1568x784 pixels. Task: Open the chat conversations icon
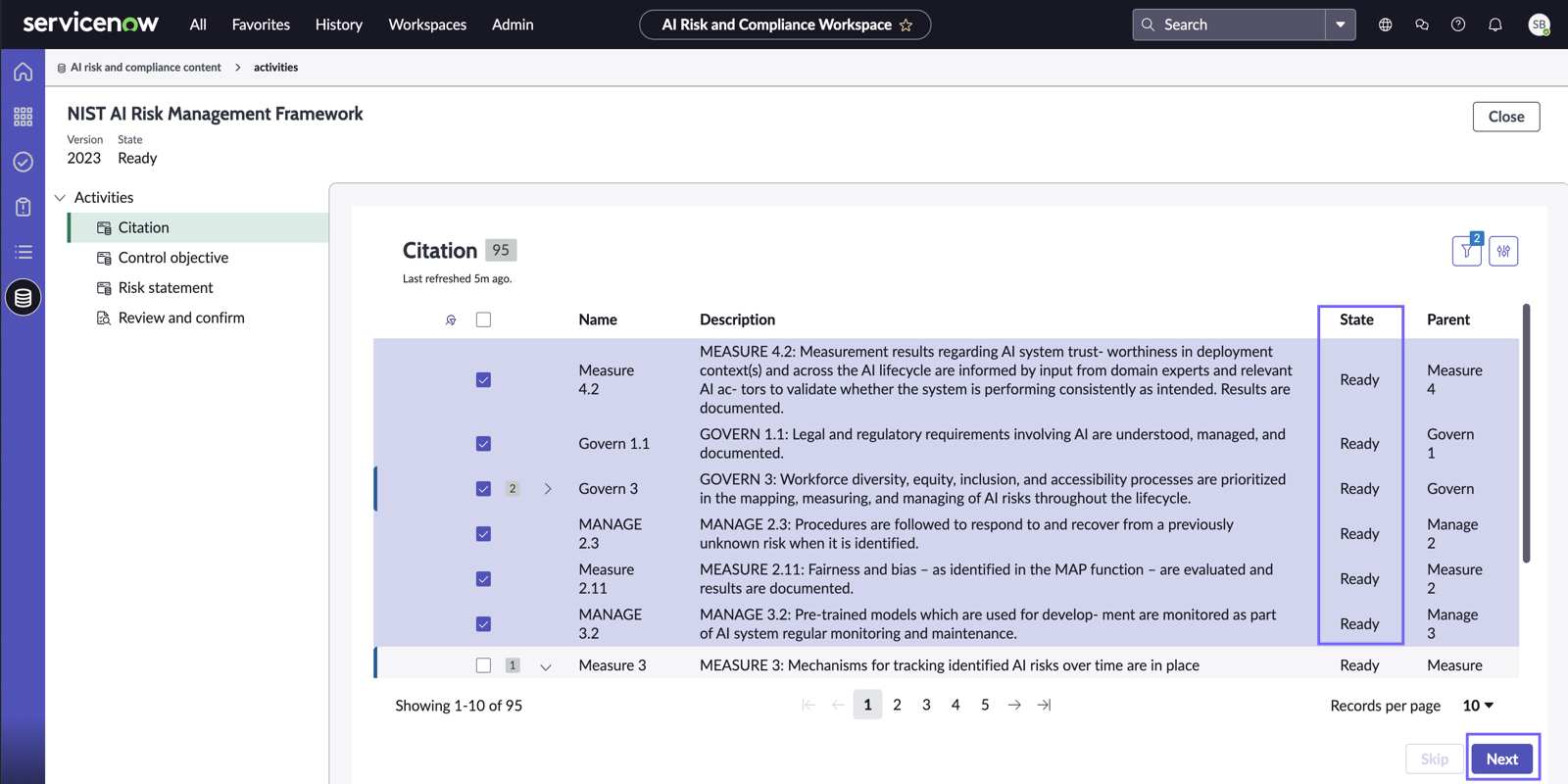pyautogui.click(x=1422, y=24)
